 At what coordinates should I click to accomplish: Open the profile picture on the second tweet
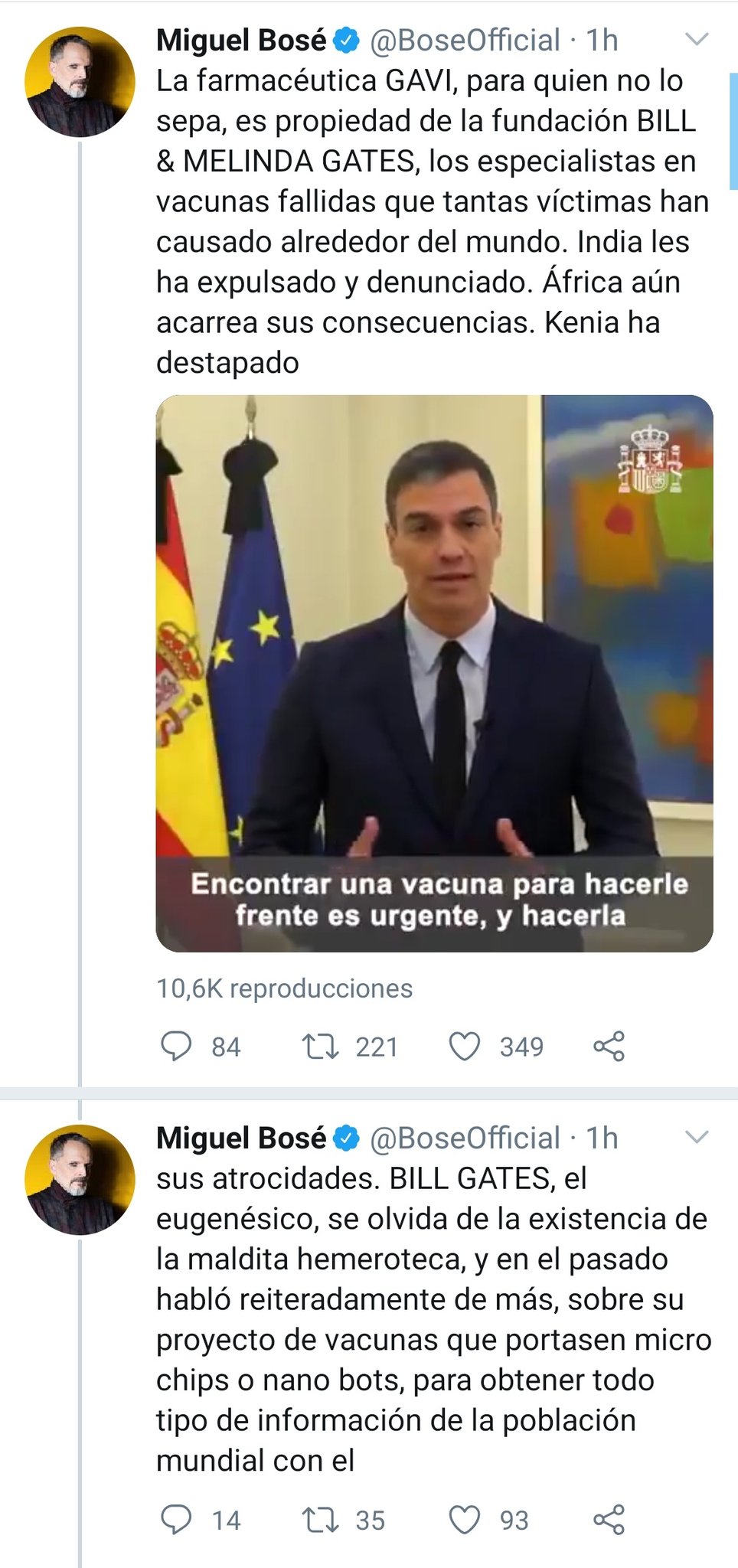[x=80, y=1179]
